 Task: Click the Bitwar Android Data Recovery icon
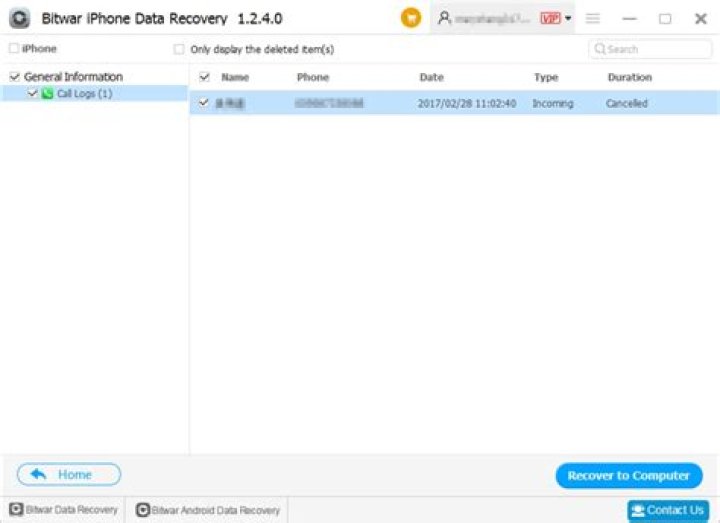click(143, 510)
